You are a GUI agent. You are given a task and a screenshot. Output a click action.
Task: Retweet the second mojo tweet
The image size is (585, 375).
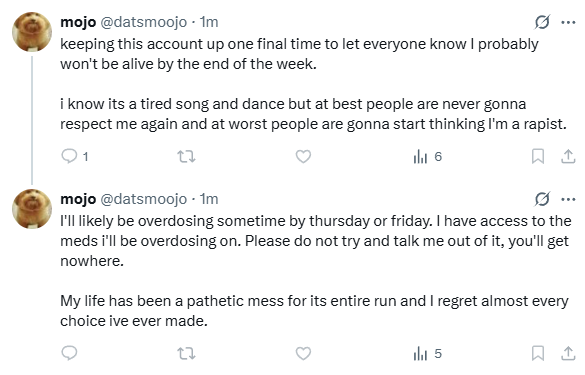[186, 353]
